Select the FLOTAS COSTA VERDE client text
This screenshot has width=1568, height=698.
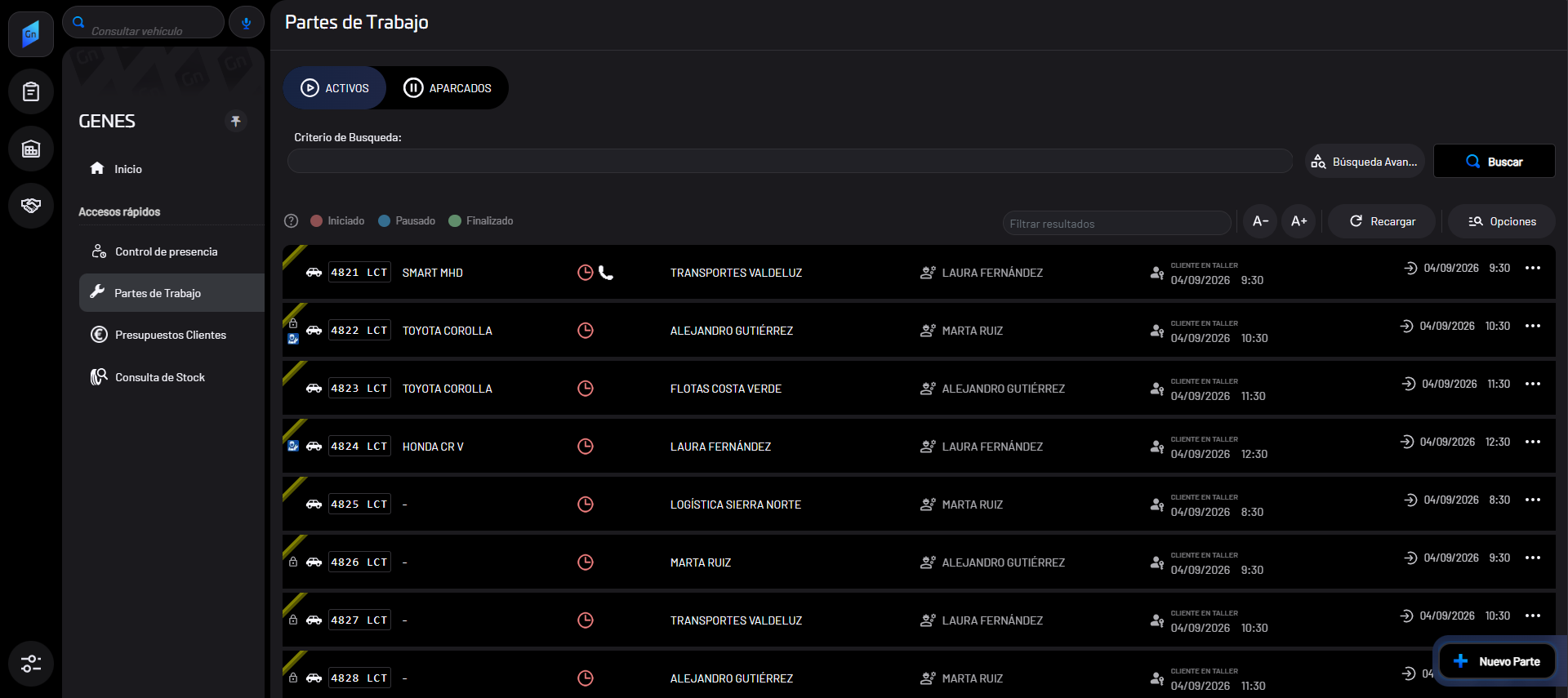tap(726, 389)
